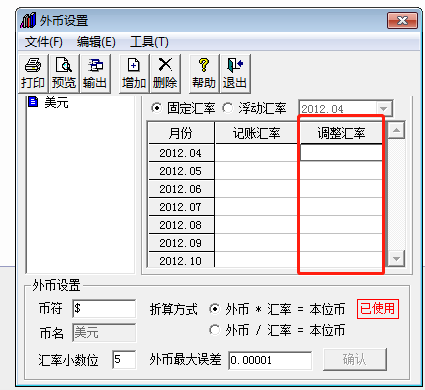Select the 2012.04 month row
This screenshot has height=390, width=425.
181,153
